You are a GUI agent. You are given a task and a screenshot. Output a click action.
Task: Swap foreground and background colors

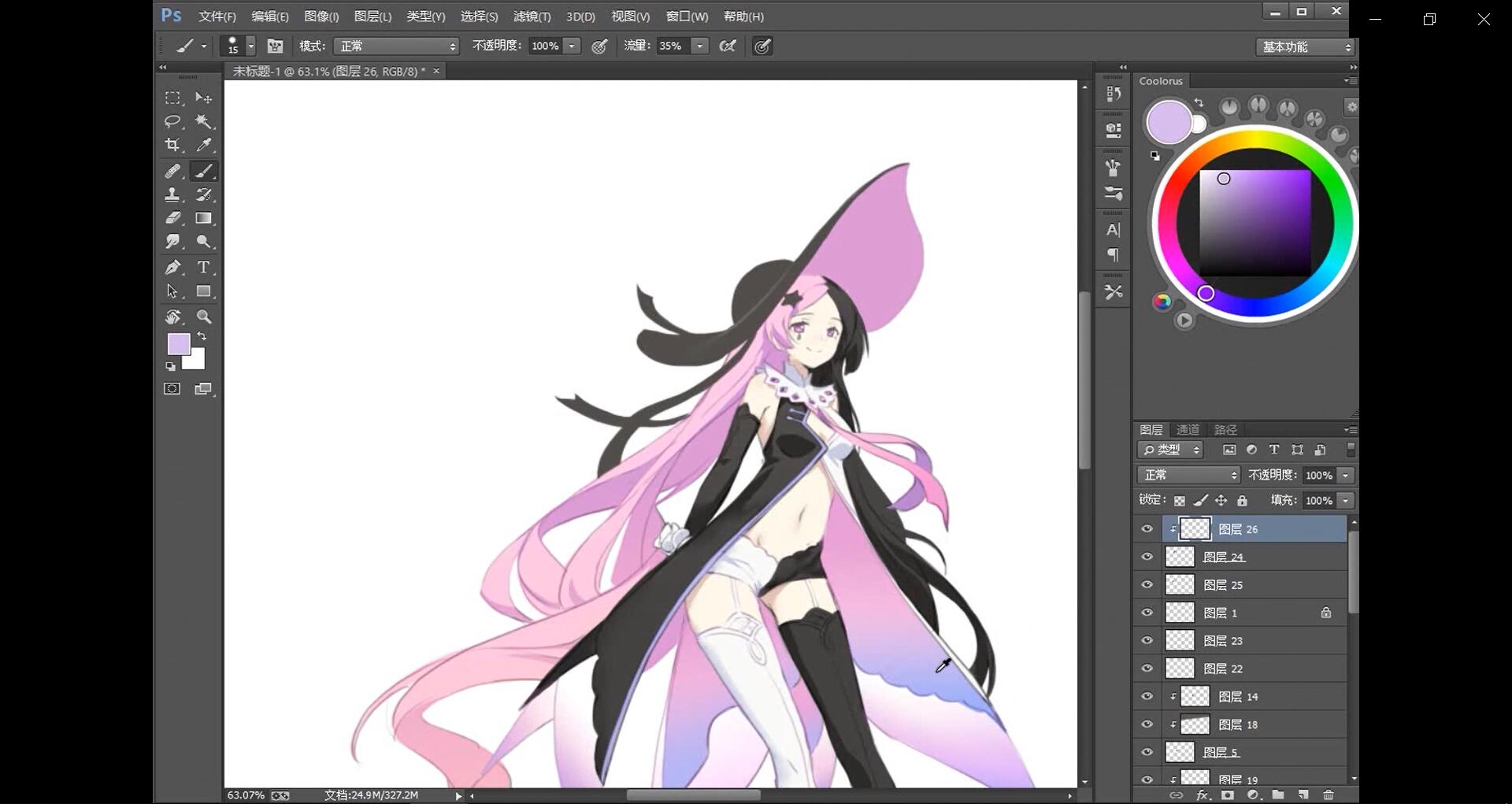pyautogui.click(x=202, y=336)
